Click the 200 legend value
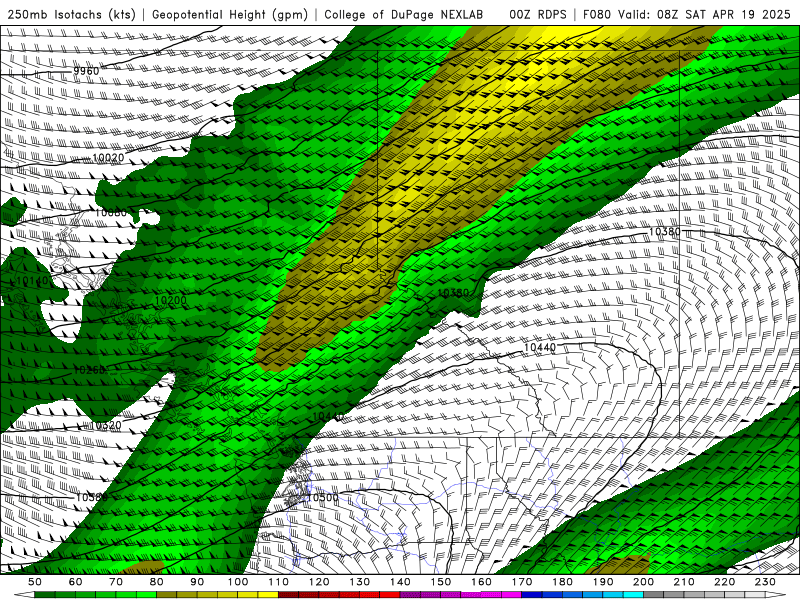Image resolution: width=800 pixels, height=600 pixels. point(643,582)
